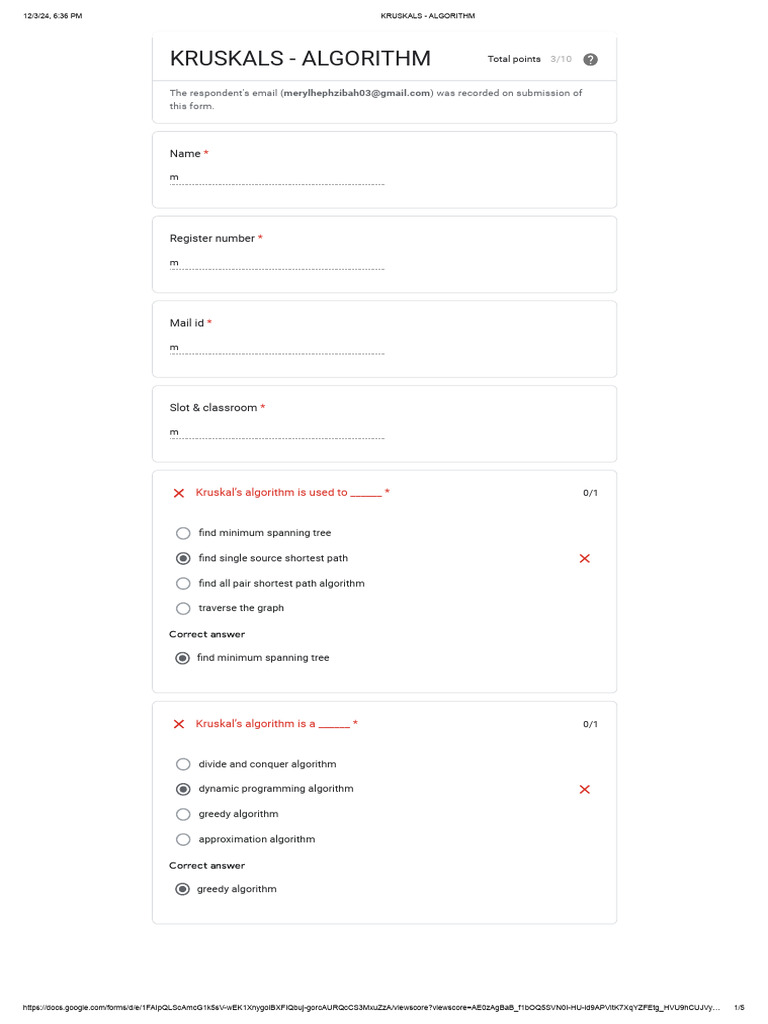The width and height of the screenshot is (768, 1024).
Task: Click the Name input field
Action: 277,178
